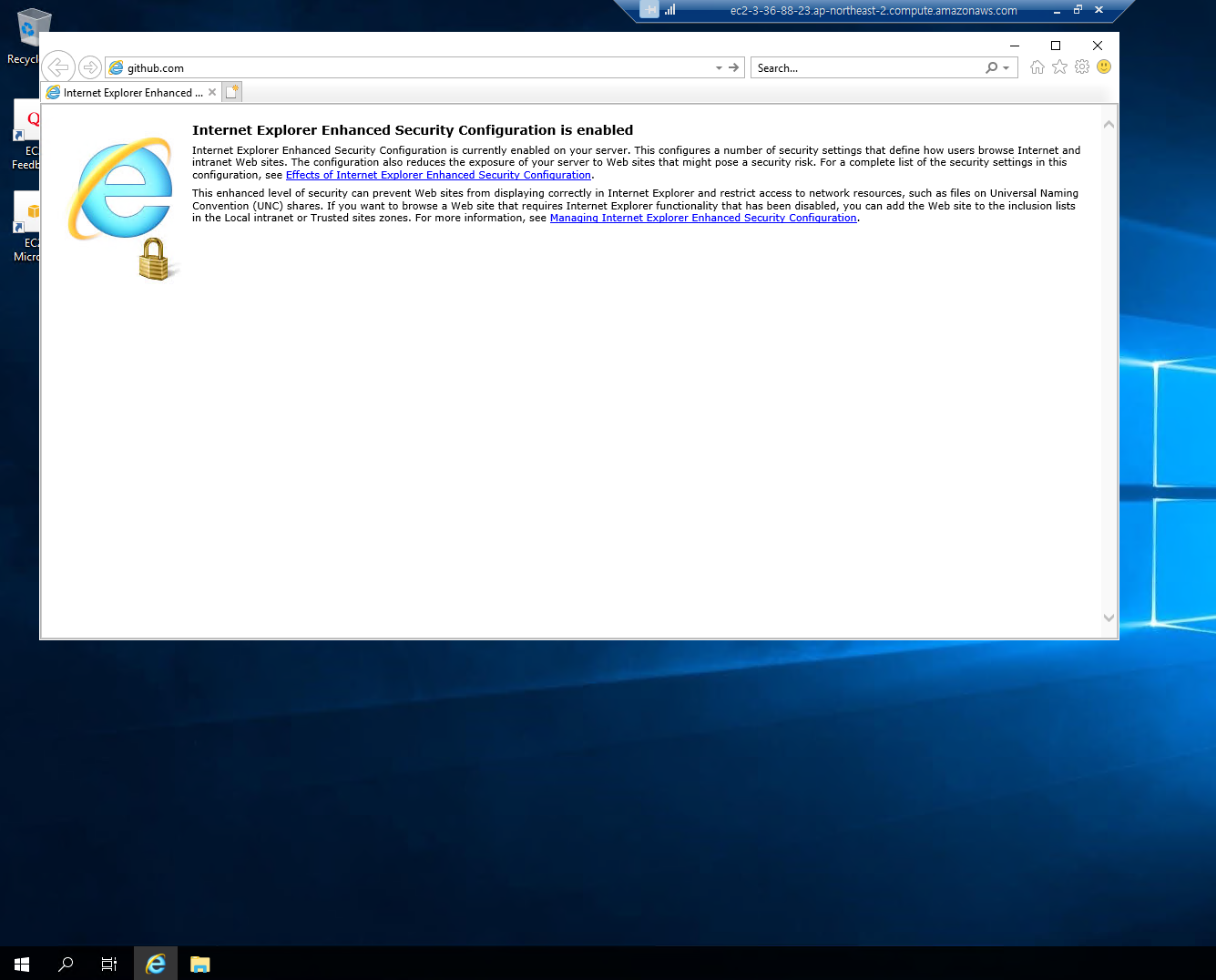The image size is (1216, 980).
Task: Click the browser Forward arrow button
Action: (89, 67)
